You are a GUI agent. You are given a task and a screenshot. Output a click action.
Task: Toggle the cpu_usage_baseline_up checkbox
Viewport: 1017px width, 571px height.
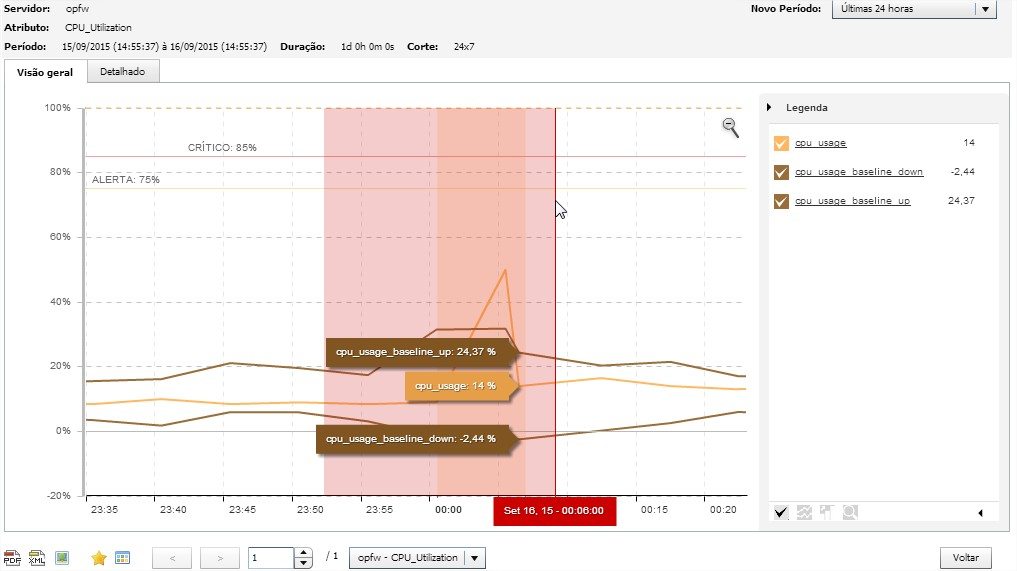point(782,201)
